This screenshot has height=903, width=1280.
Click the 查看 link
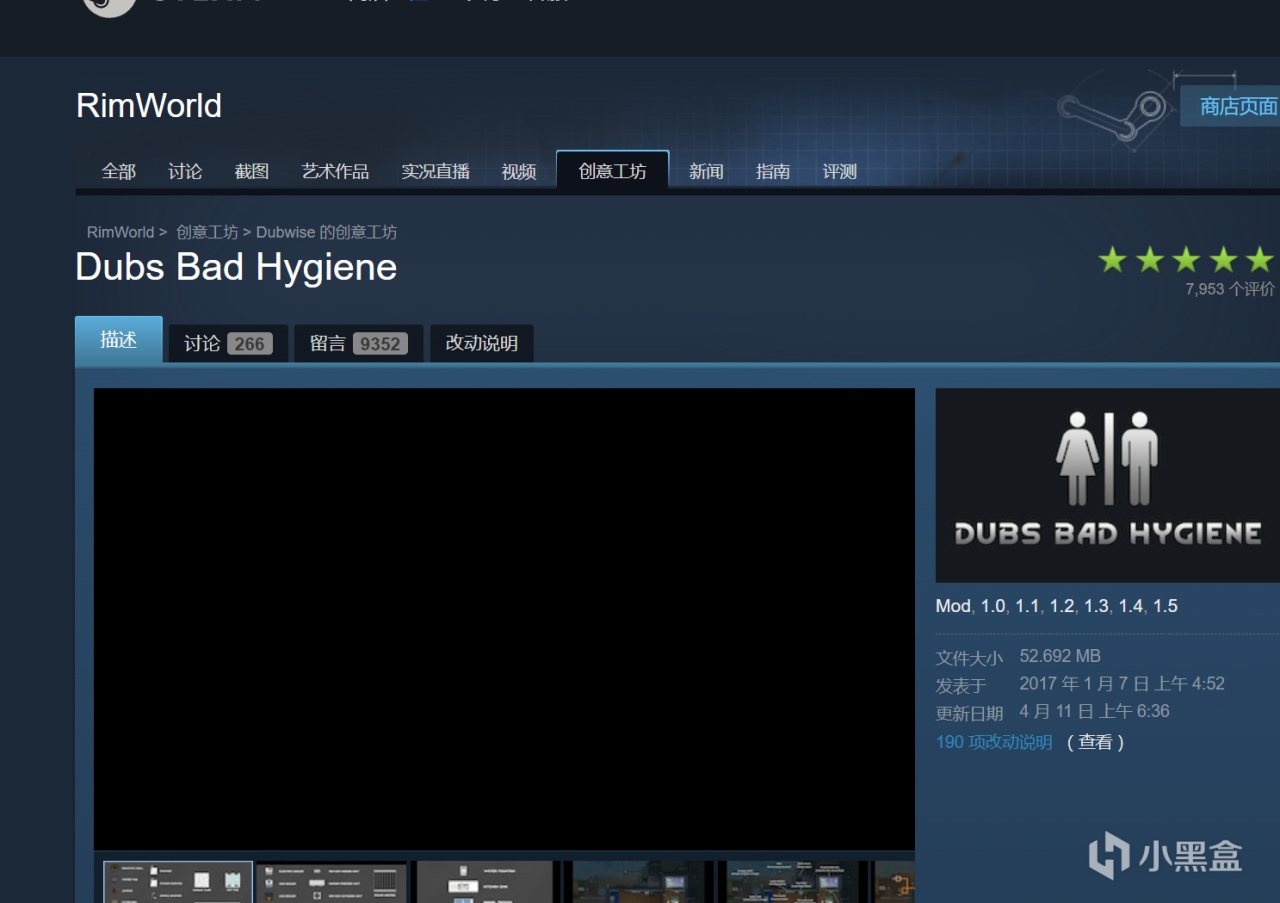coord(1096,742)
